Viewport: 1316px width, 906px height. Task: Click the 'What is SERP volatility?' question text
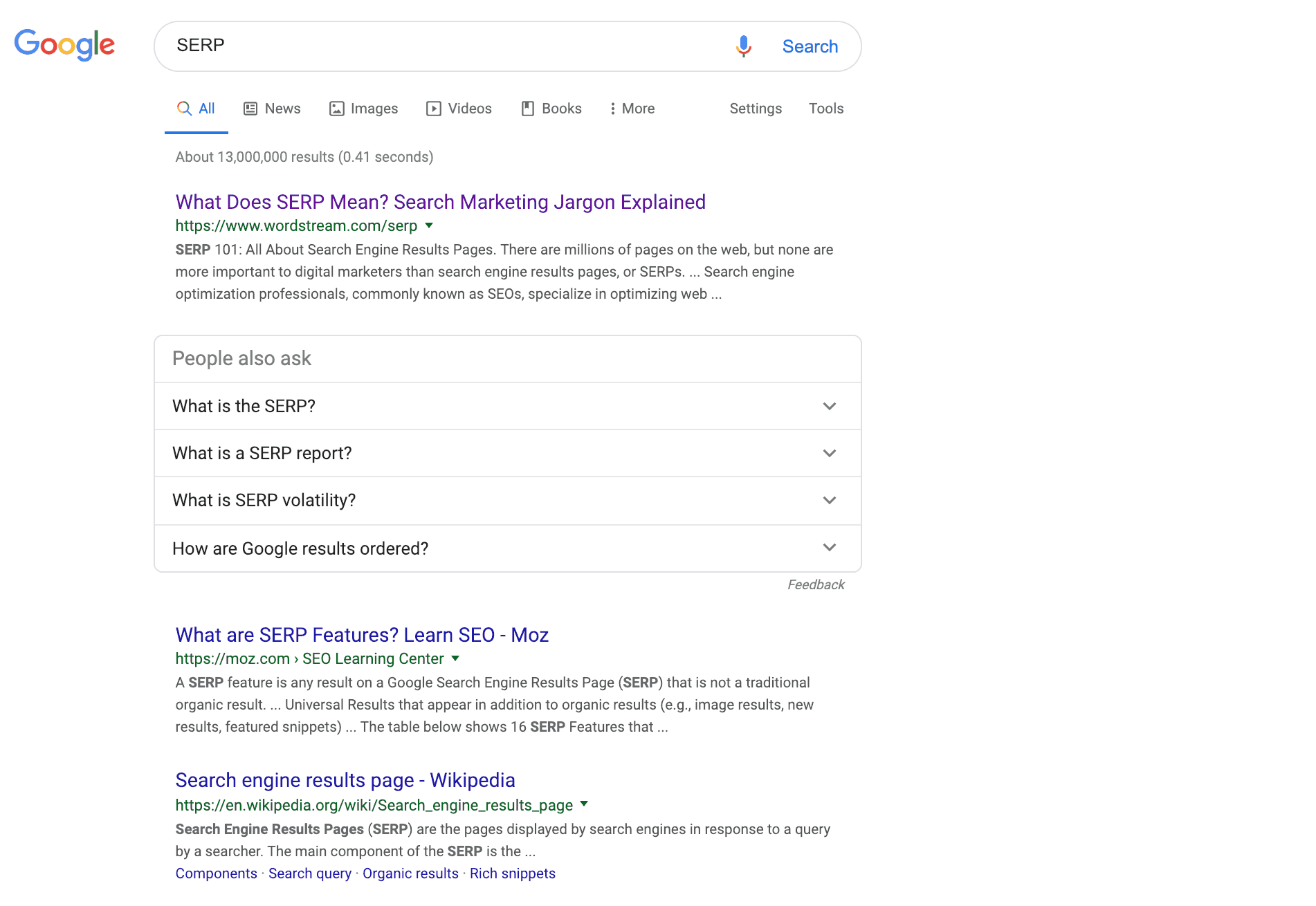click(x=264, y=500)
